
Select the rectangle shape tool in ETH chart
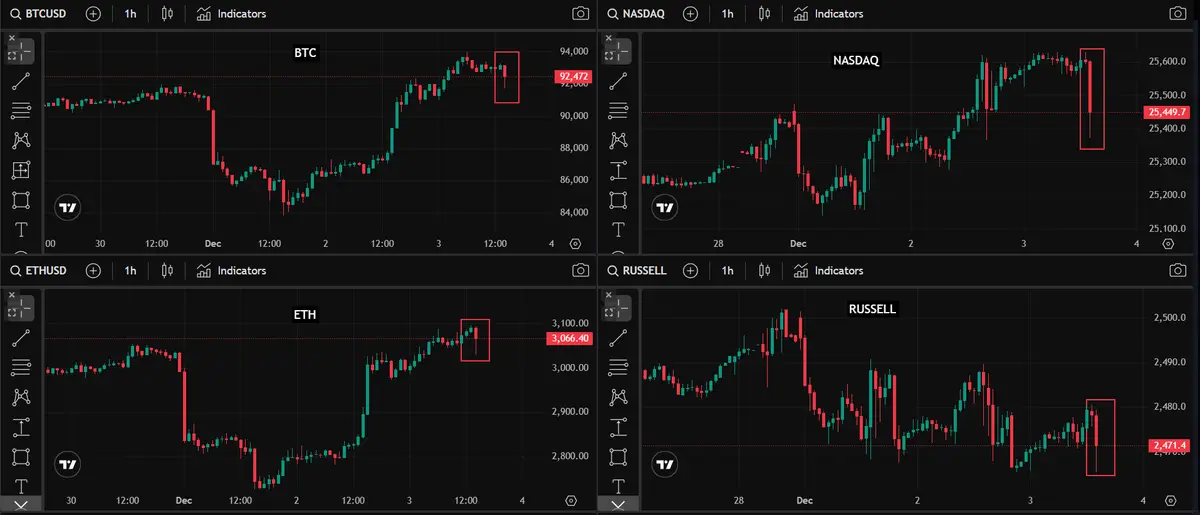click(x=22, y=457)
